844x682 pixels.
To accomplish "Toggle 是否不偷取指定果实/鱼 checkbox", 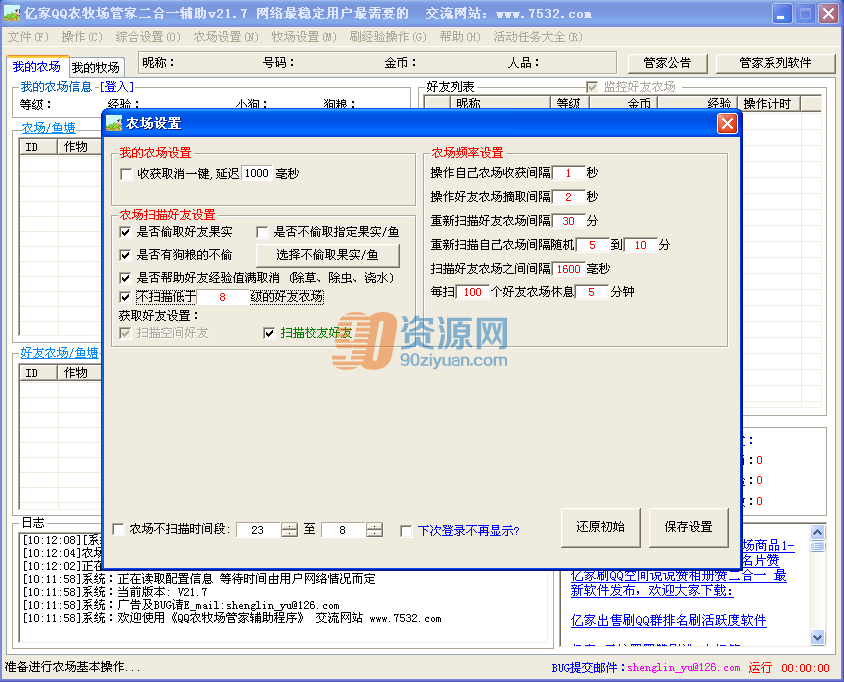I will point(262,232).
